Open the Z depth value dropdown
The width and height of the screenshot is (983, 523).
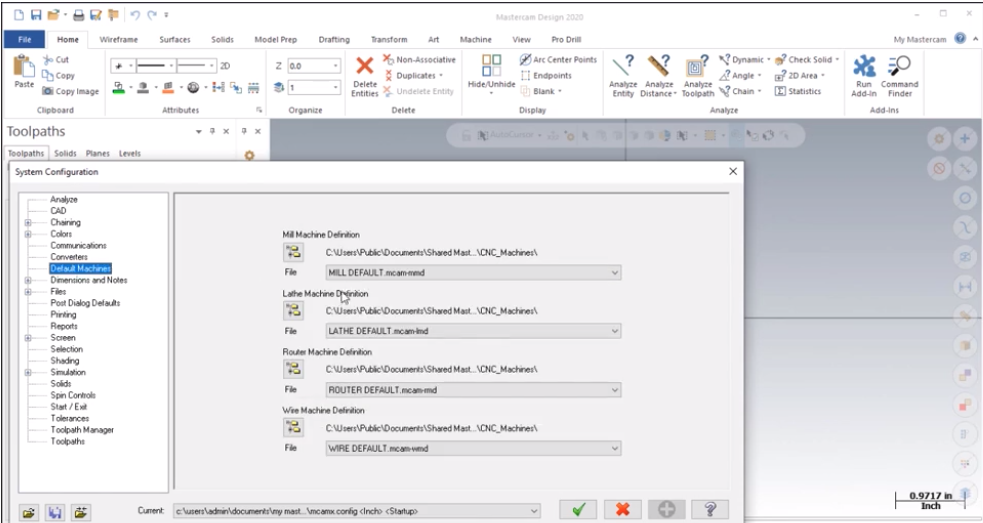click(x=335, y=66)
